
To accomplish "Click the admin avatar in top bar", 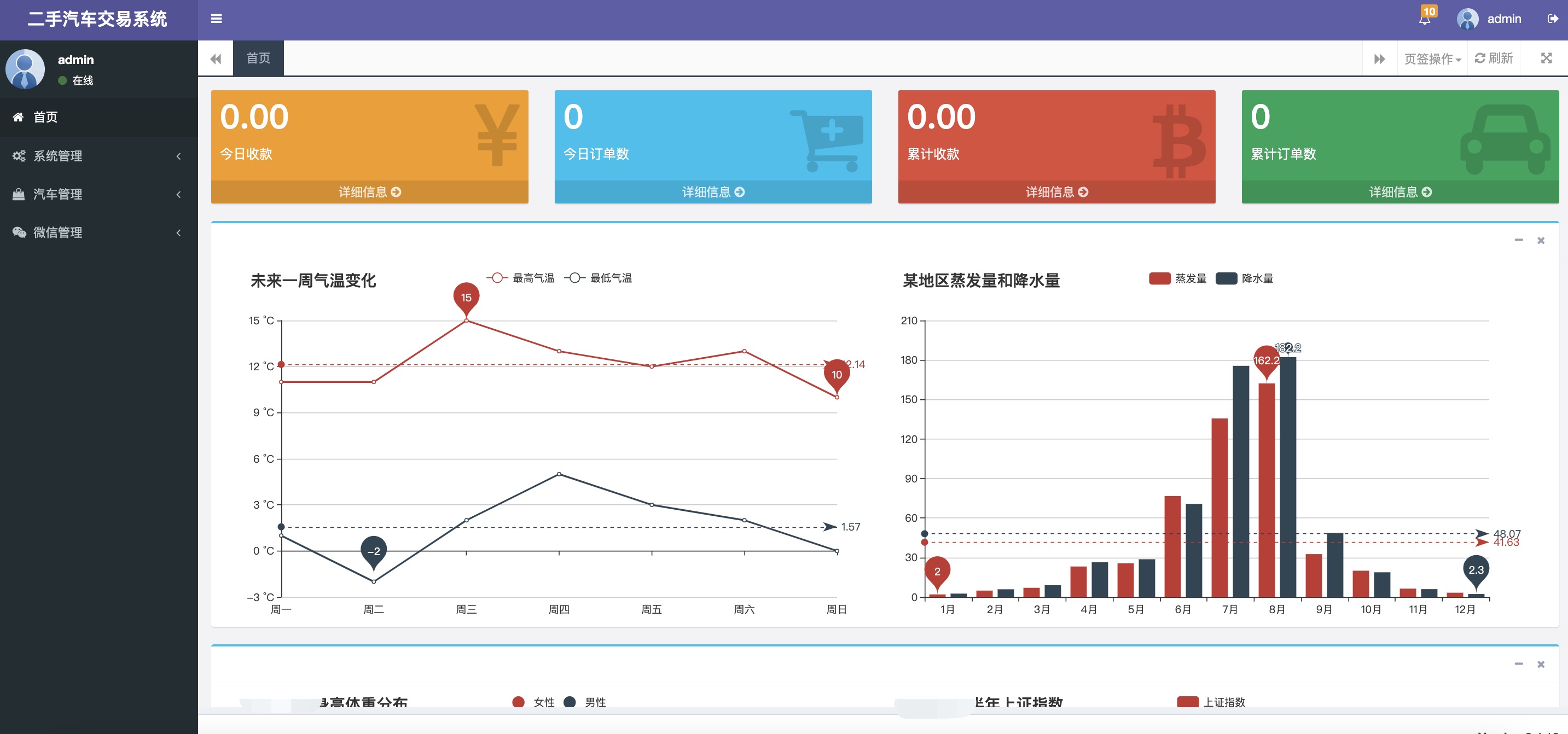I will coord(1467,19).
